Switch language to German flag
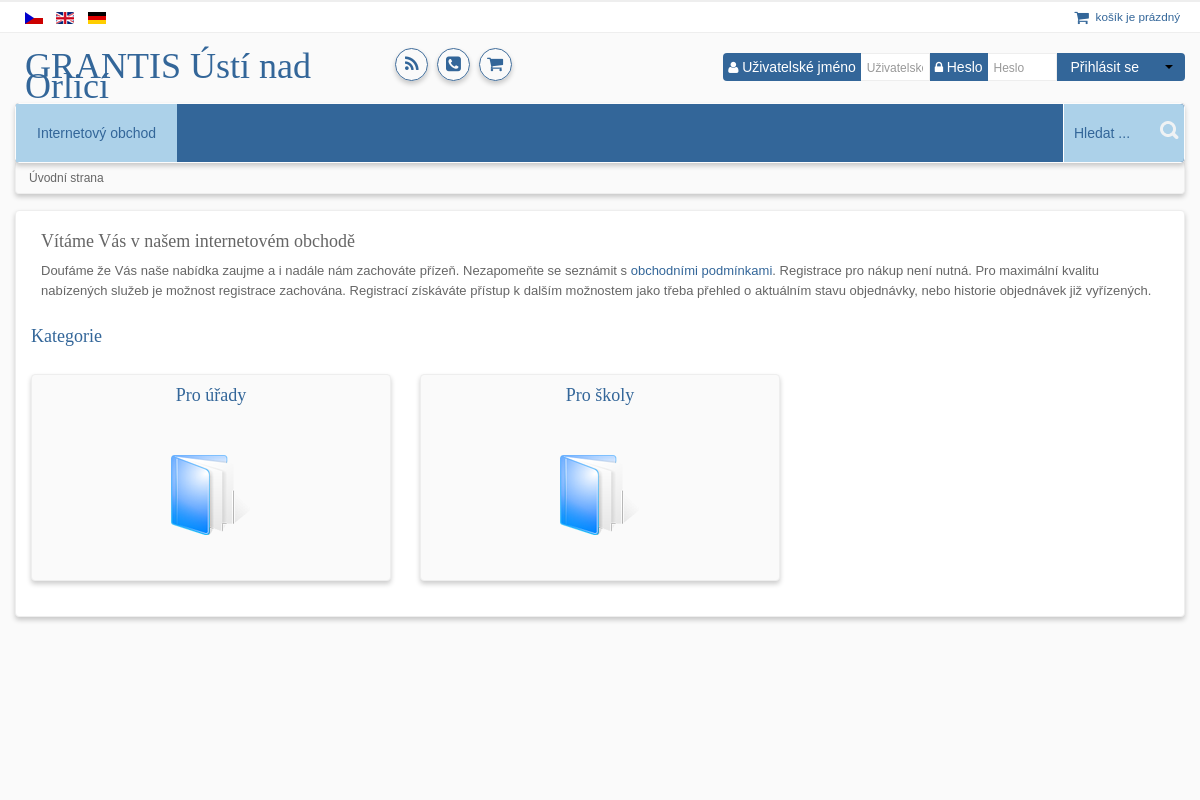The width and height of the screenshot is (1200, 800). 97,18
